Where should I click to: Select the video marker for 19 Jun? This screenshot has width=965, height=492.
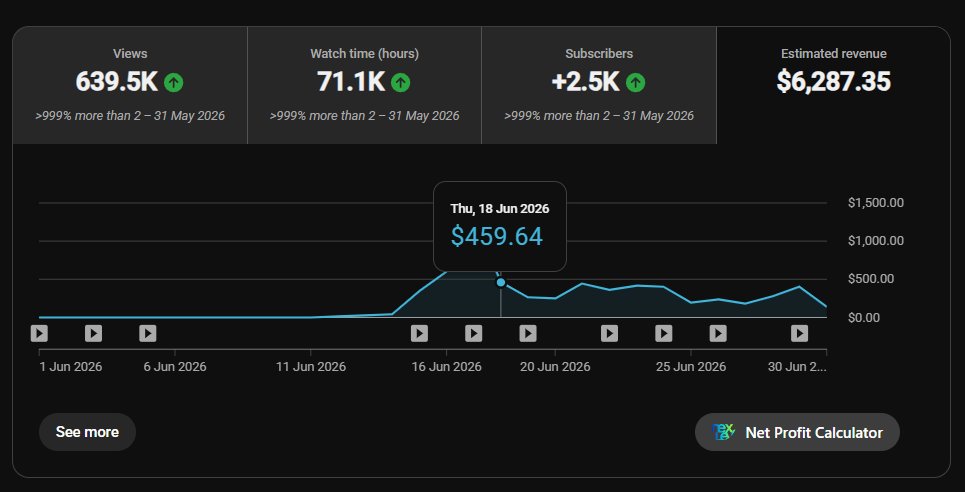click(x=528, y=334)
